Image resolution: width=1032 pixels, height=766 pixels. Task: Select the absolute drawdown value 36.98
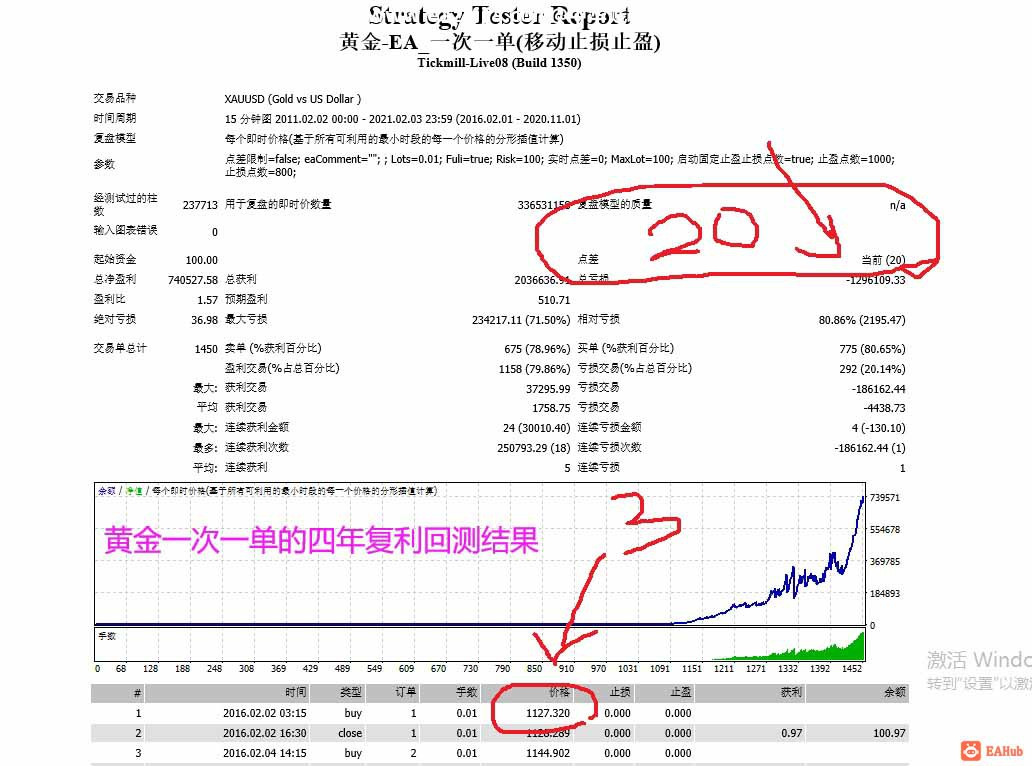pos(204,320)
